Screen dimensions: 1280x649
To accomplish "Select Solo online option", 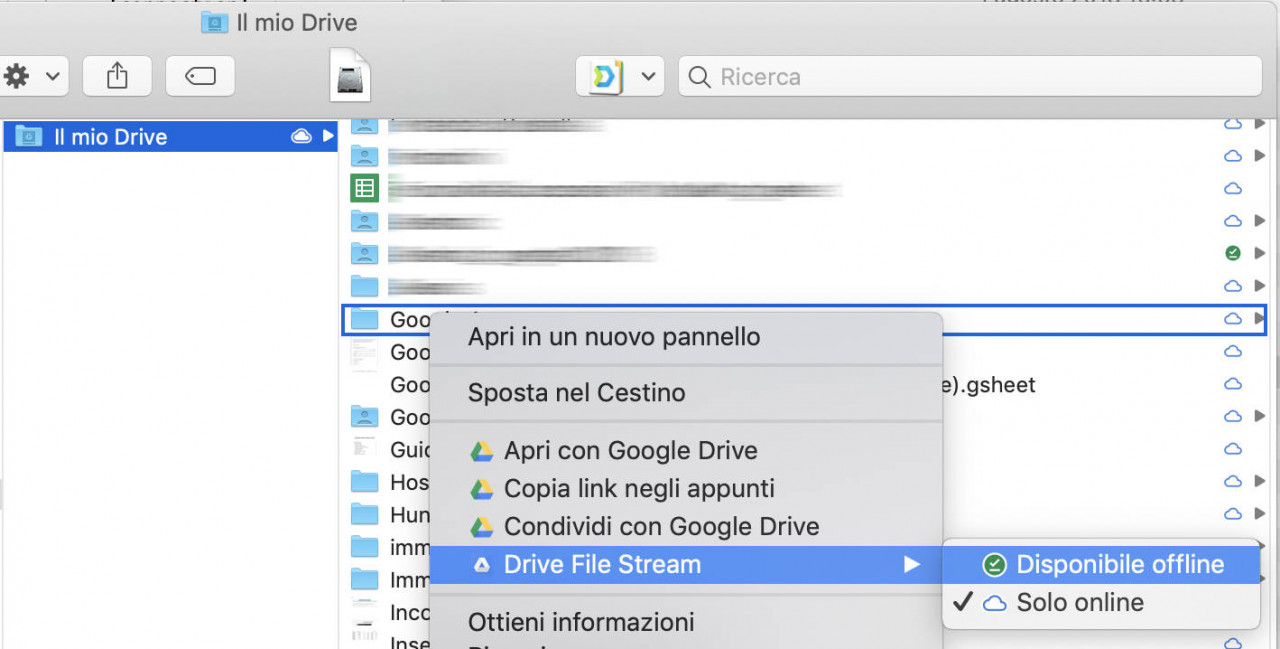I will 1101,602.
